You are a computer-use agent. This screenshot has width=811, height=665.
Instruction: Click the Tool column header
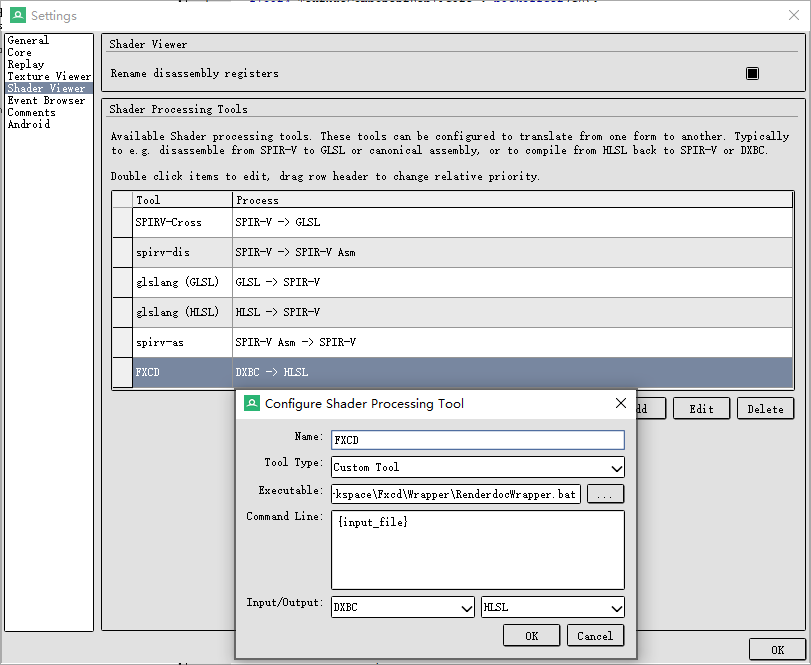(183, 200)
